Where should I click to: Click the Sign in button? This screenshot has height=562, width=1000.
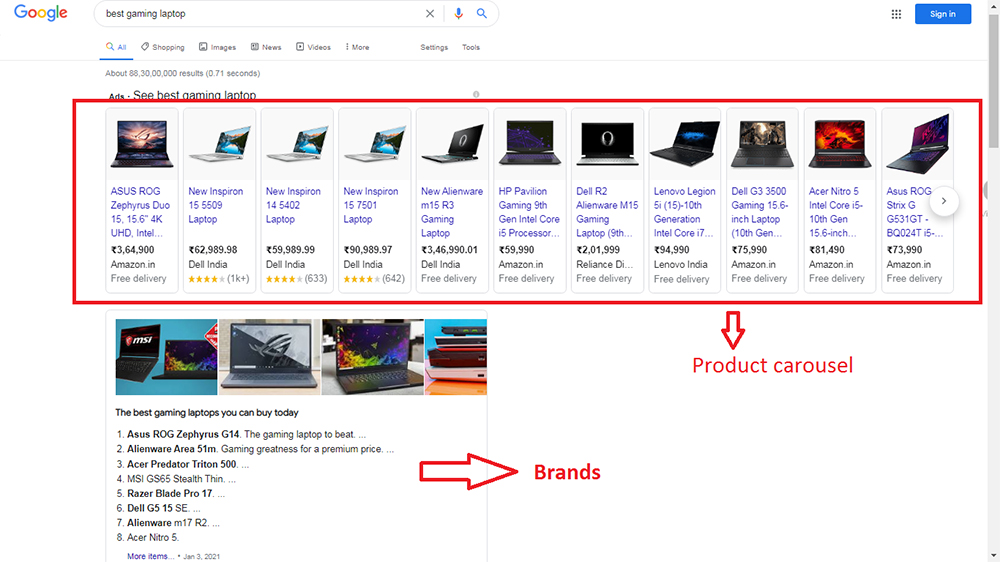943,14
